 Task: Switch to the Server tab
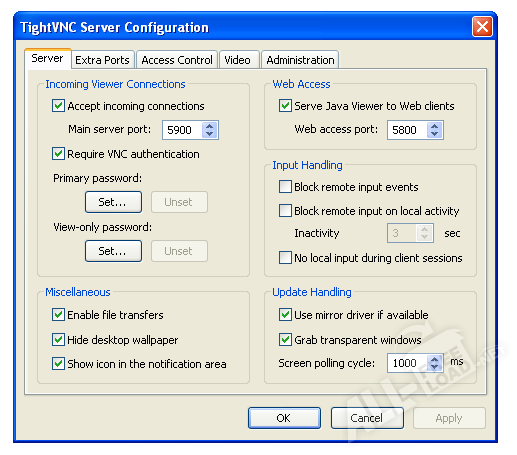point(47,59)
